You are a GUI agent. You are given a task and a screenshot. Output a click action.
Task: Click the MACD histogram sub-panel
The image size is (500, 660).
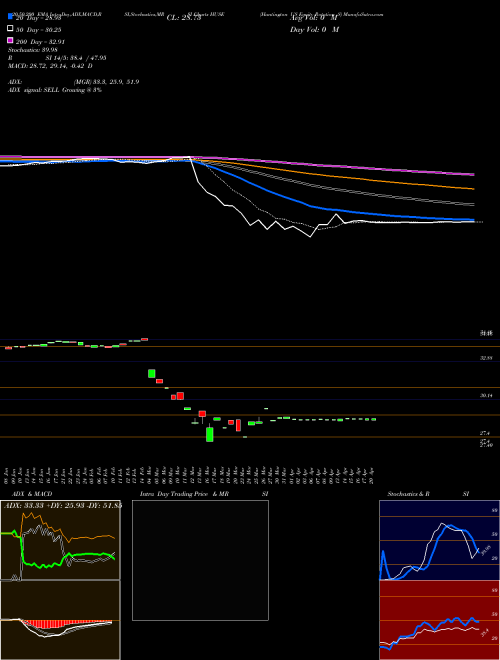(60, 620)
